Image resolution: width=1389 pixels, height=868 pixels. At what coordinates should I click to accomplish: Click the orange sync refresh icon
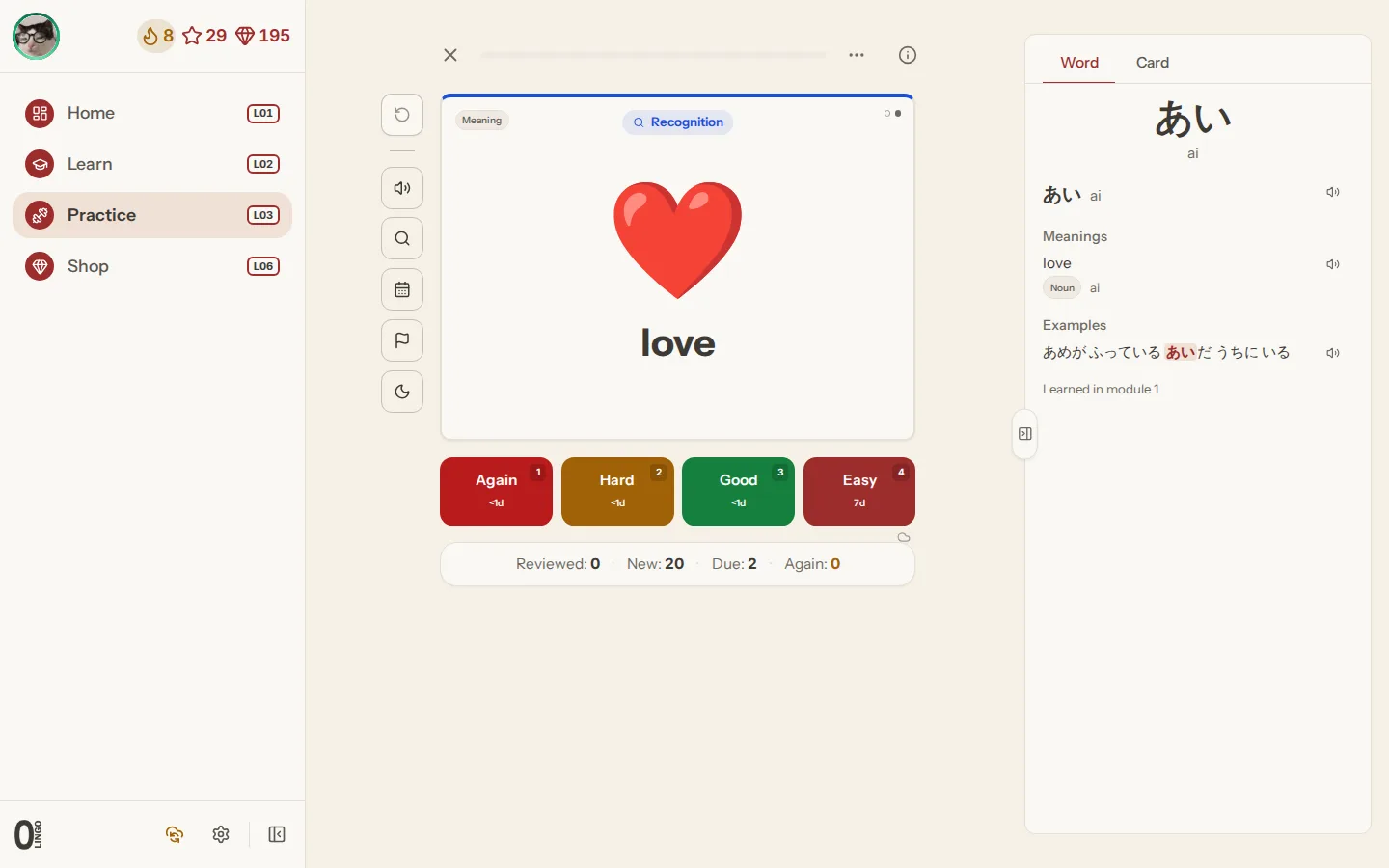175,834
